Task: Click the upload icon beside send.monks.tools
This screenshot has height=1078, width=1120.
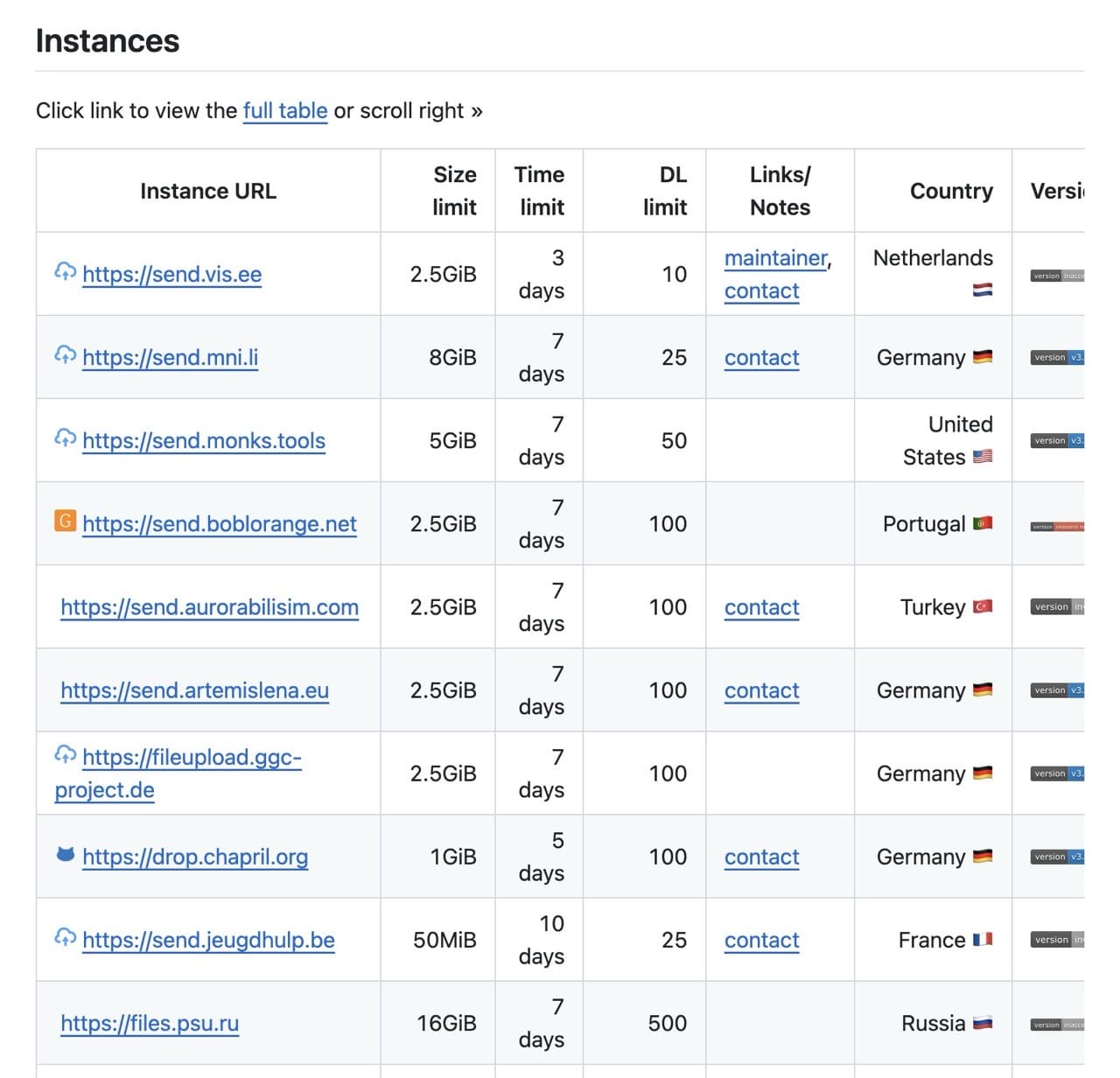Action: click(x=65, y=439)
